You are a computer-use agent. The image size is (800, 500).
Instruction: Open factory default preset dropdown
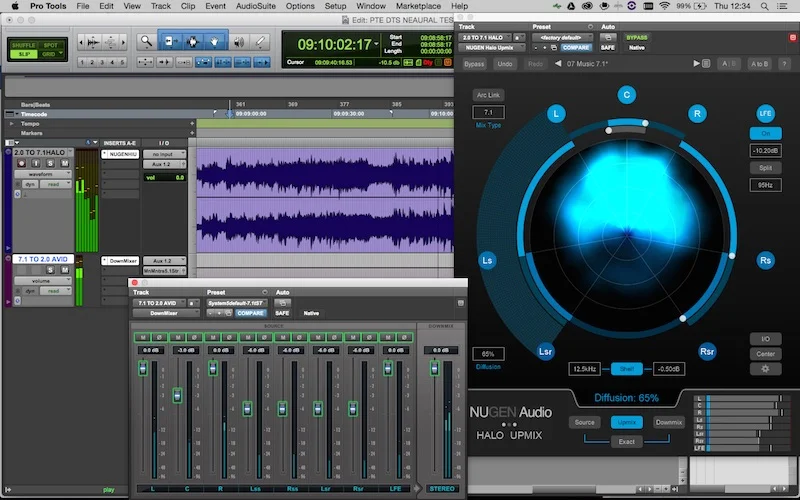click(562, 37)
